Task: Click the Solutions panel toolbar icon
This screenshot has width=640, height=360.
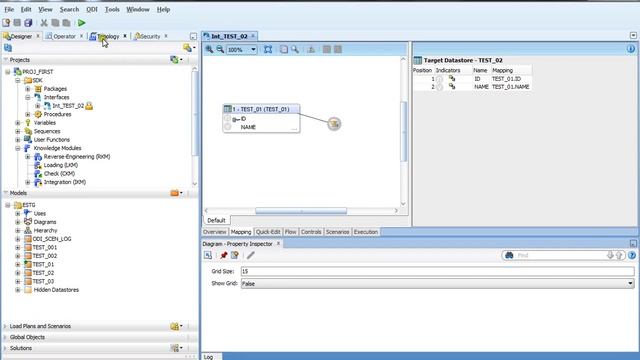Action: [175, 348]
